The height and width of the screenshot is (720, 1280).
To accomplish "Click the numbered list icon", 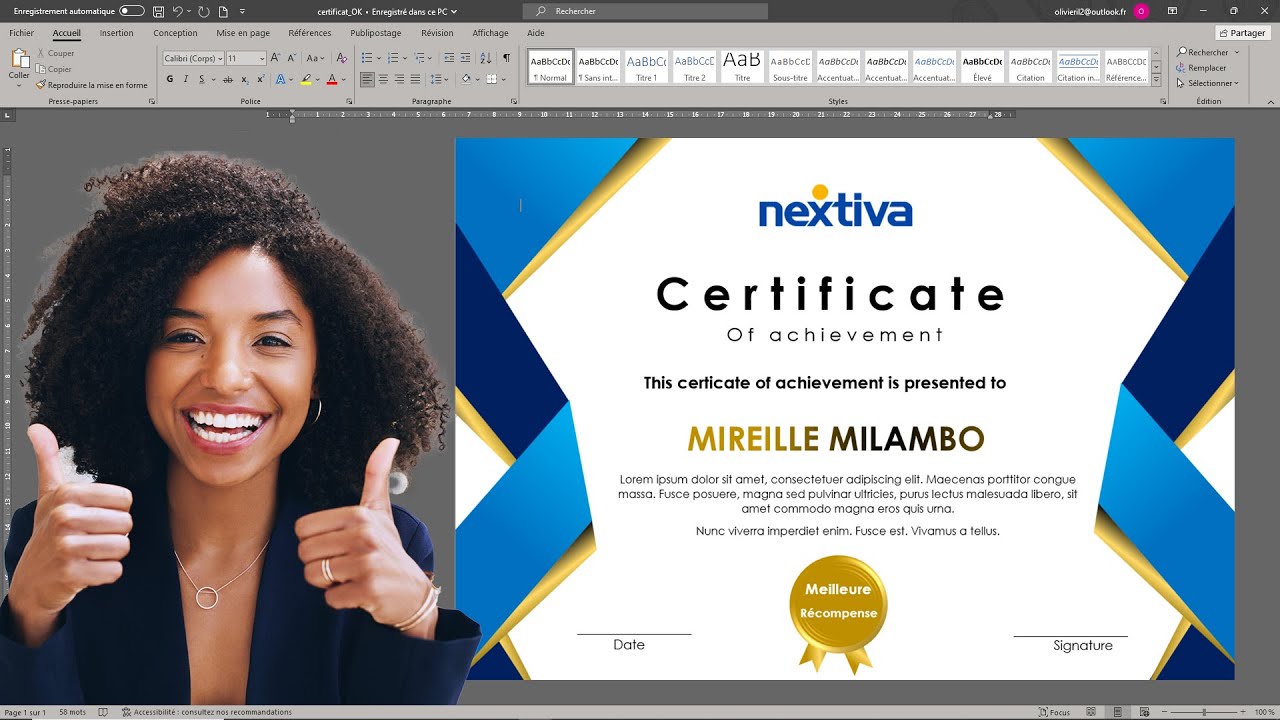I will [x=392, y=58].
